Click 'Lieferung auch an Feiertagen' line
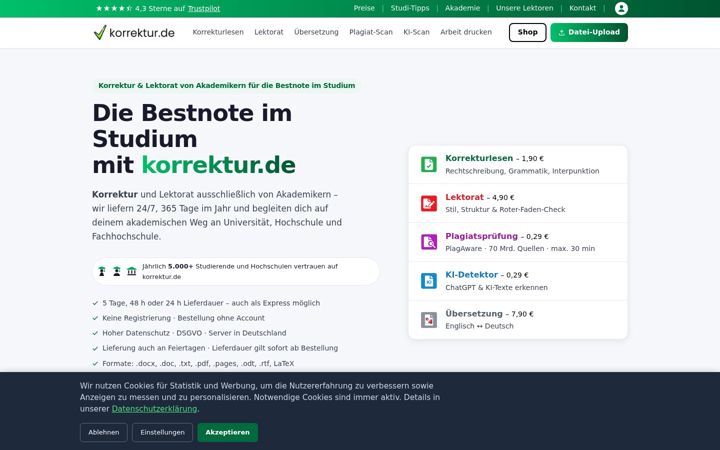720x450 pixels. 220,348
